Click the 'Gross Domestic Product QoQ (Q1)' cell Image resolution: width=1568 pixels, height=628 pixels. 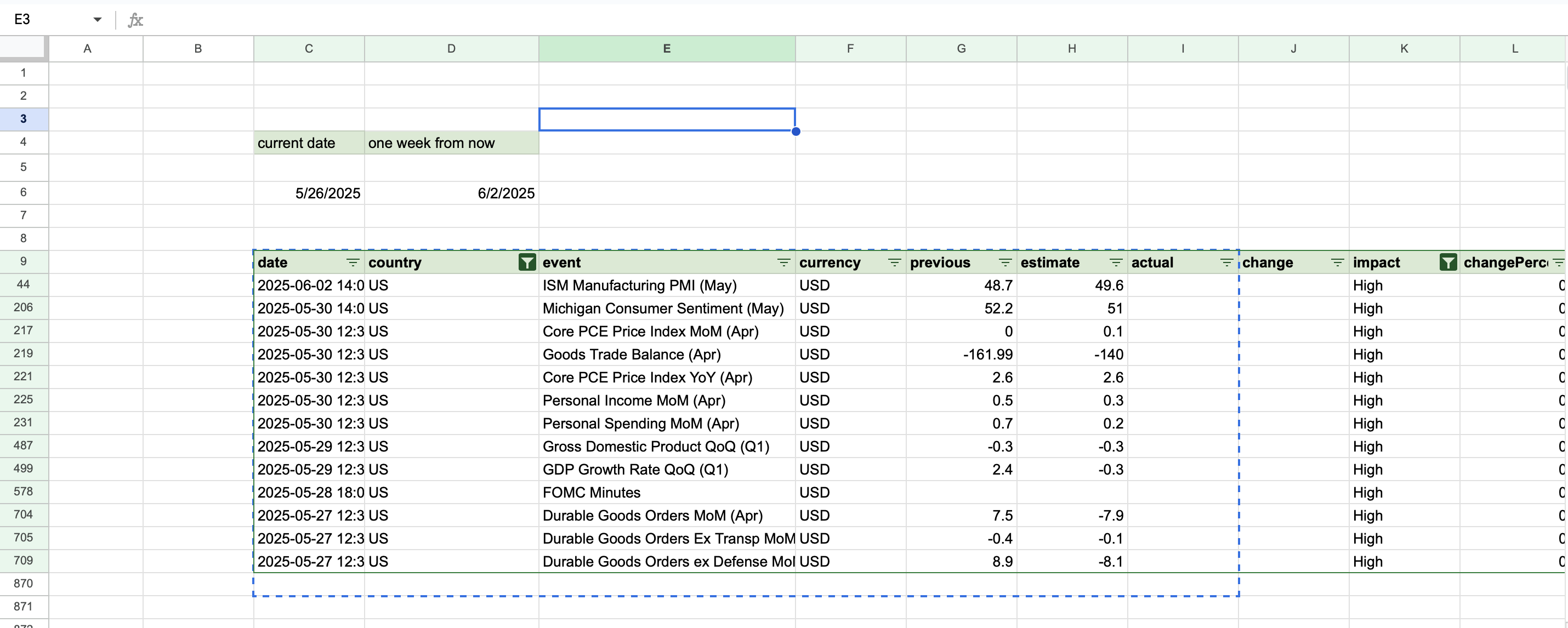(667, 447)
